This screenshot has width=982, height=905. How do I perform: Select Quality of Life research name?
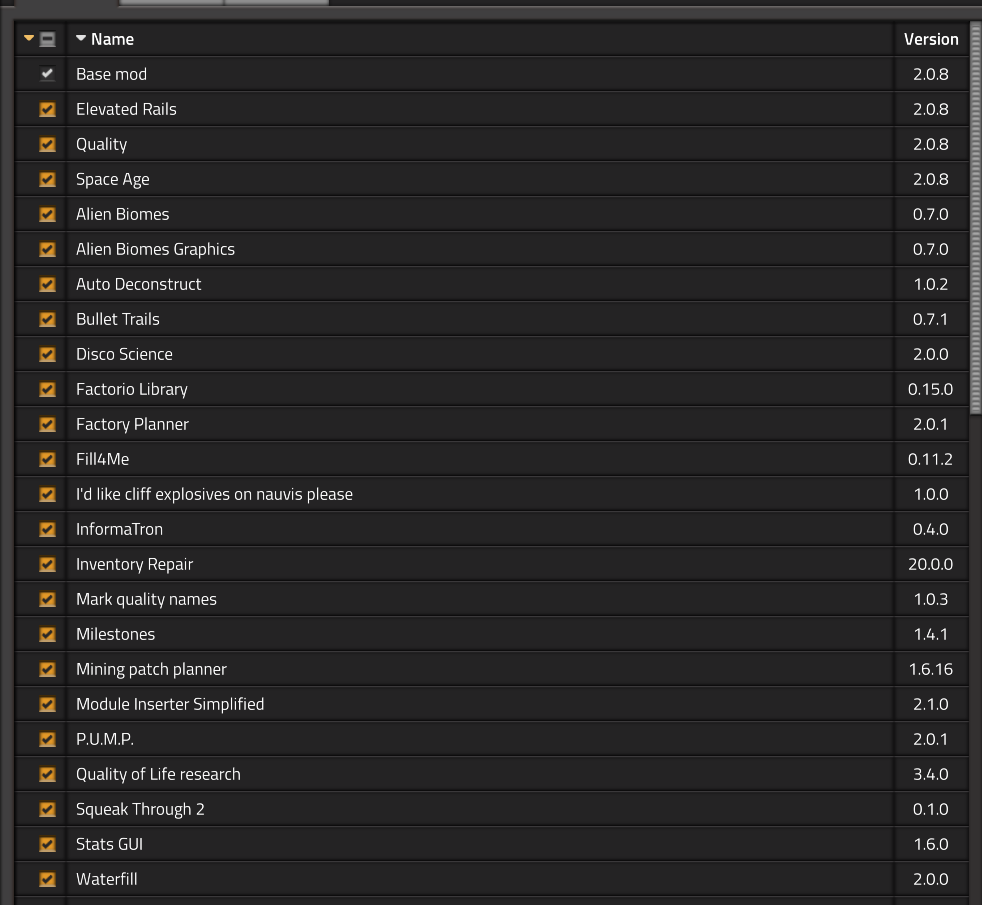click(158, 775)
